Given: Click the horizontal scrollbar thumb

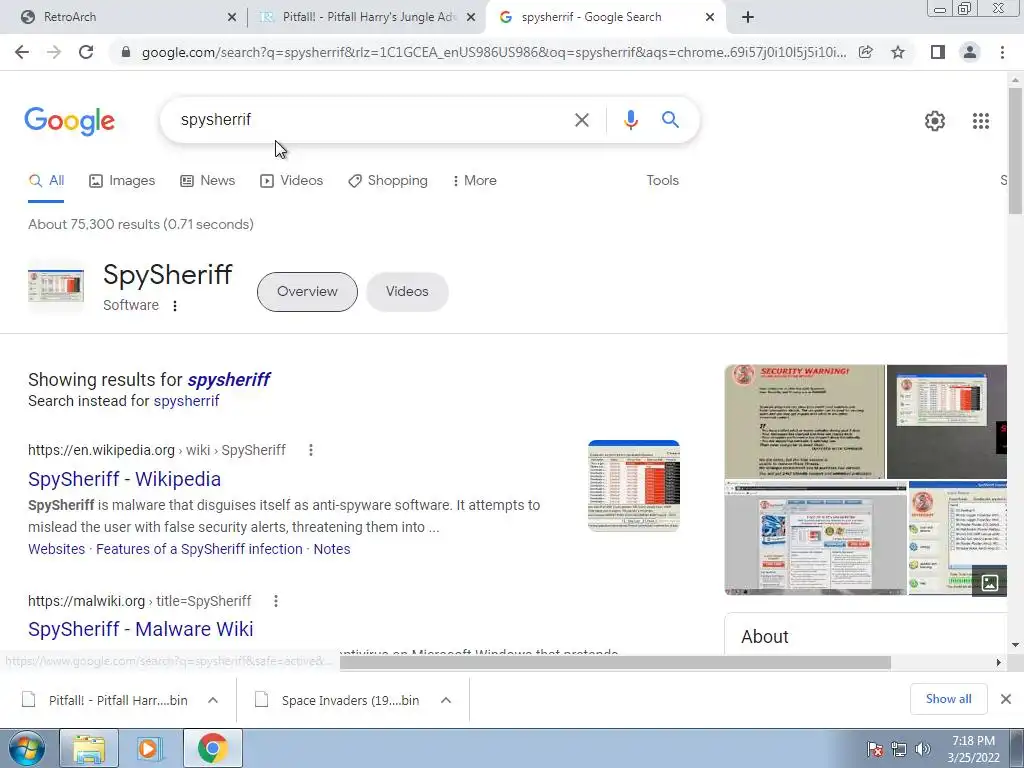Looking at the screenshot, I should [x=615, y=662].
